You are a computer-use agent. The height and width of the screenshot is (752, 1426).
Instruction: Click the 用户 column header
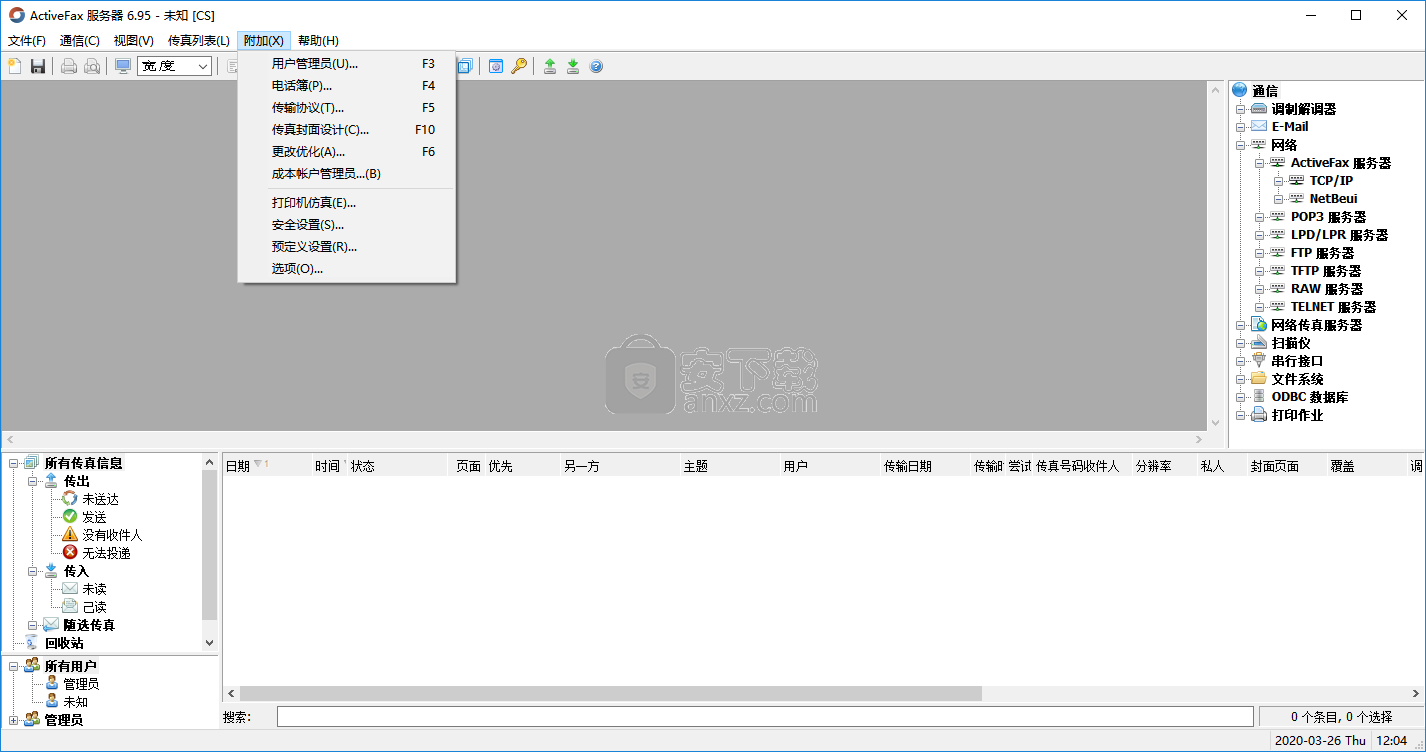[x=830, y=466]
